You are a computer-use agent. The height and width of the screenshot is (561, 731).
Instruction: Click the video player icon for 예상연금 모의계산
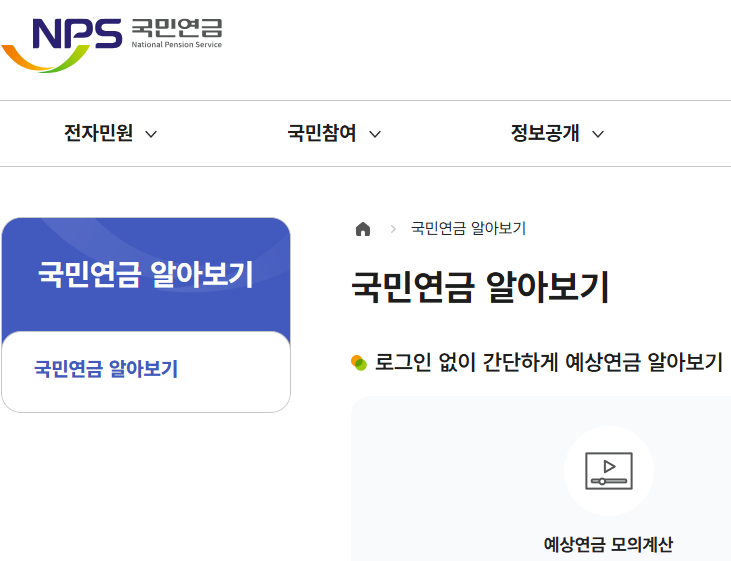coord(608,471)
